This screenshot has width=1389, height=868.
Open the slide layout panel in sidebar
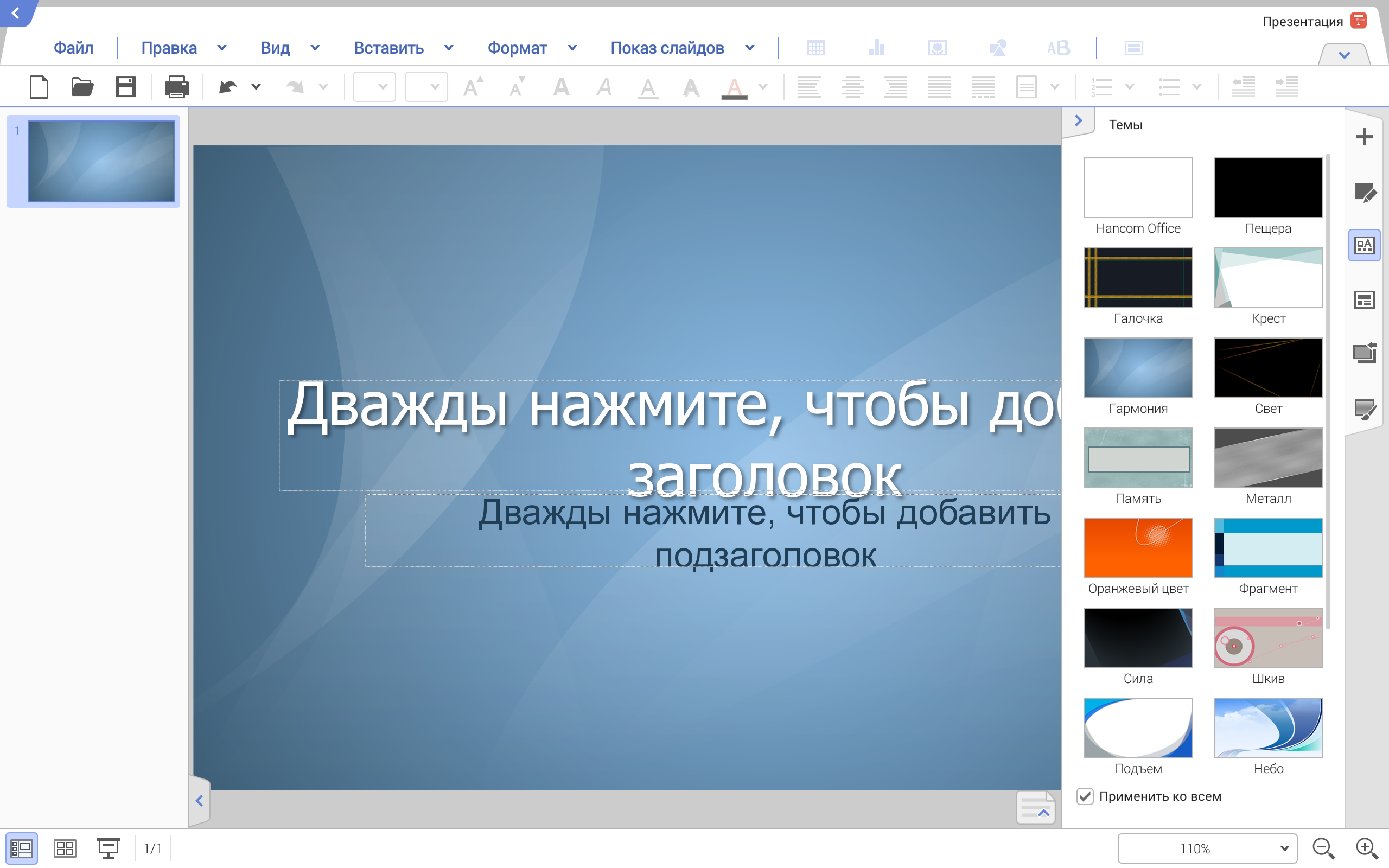tap(1365, 299)
